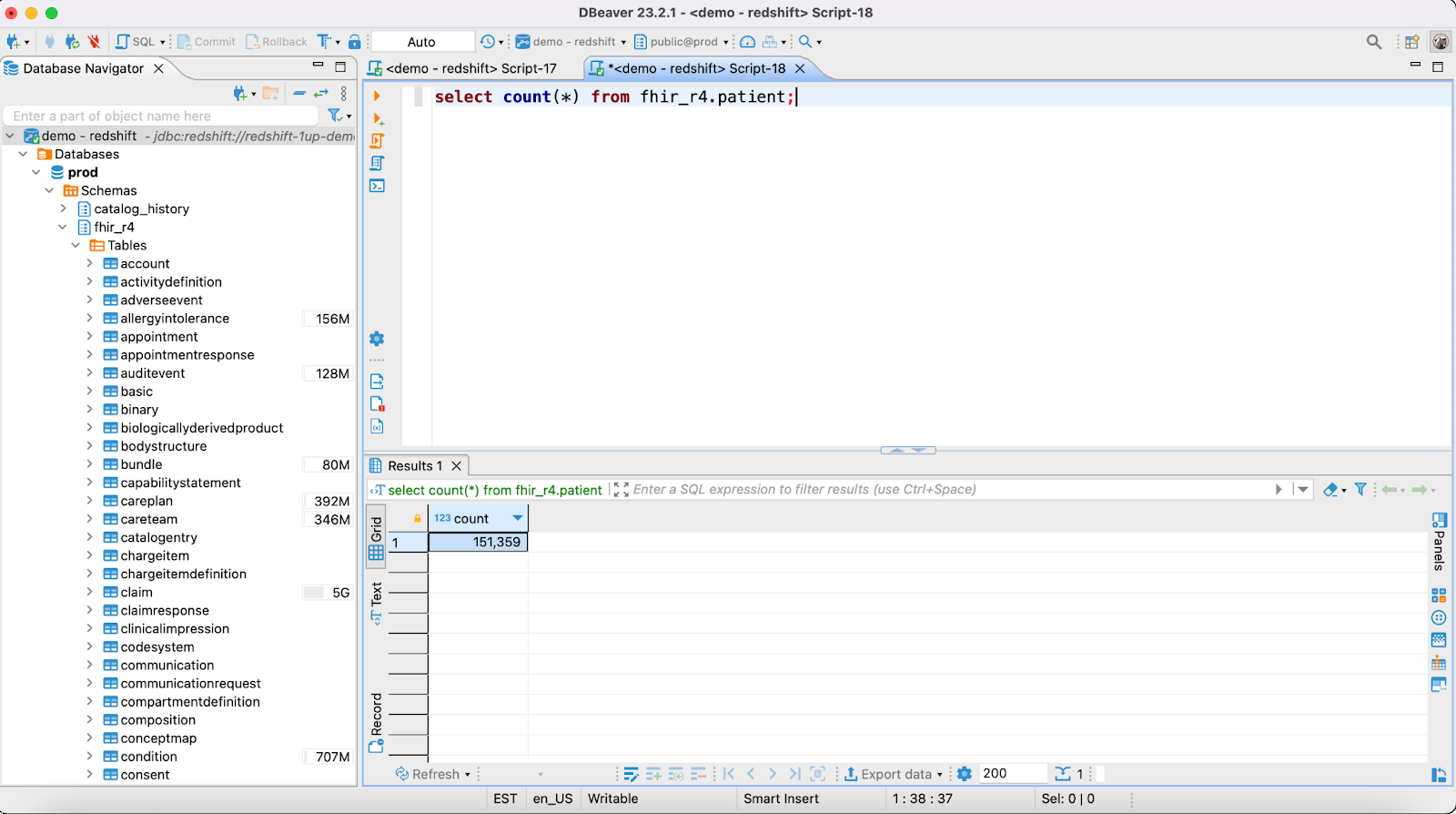Click the Rollback button
The height and width of the screenshot is (814, 1456).
tap(277, 42)
